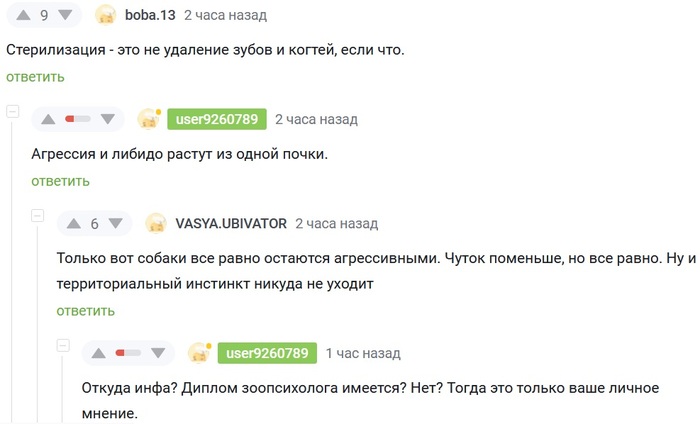Open VASYA.UBIVATOR's avatar picture
Screen dimensions: 700x424
pyautogui.click(x=156, y=224)
